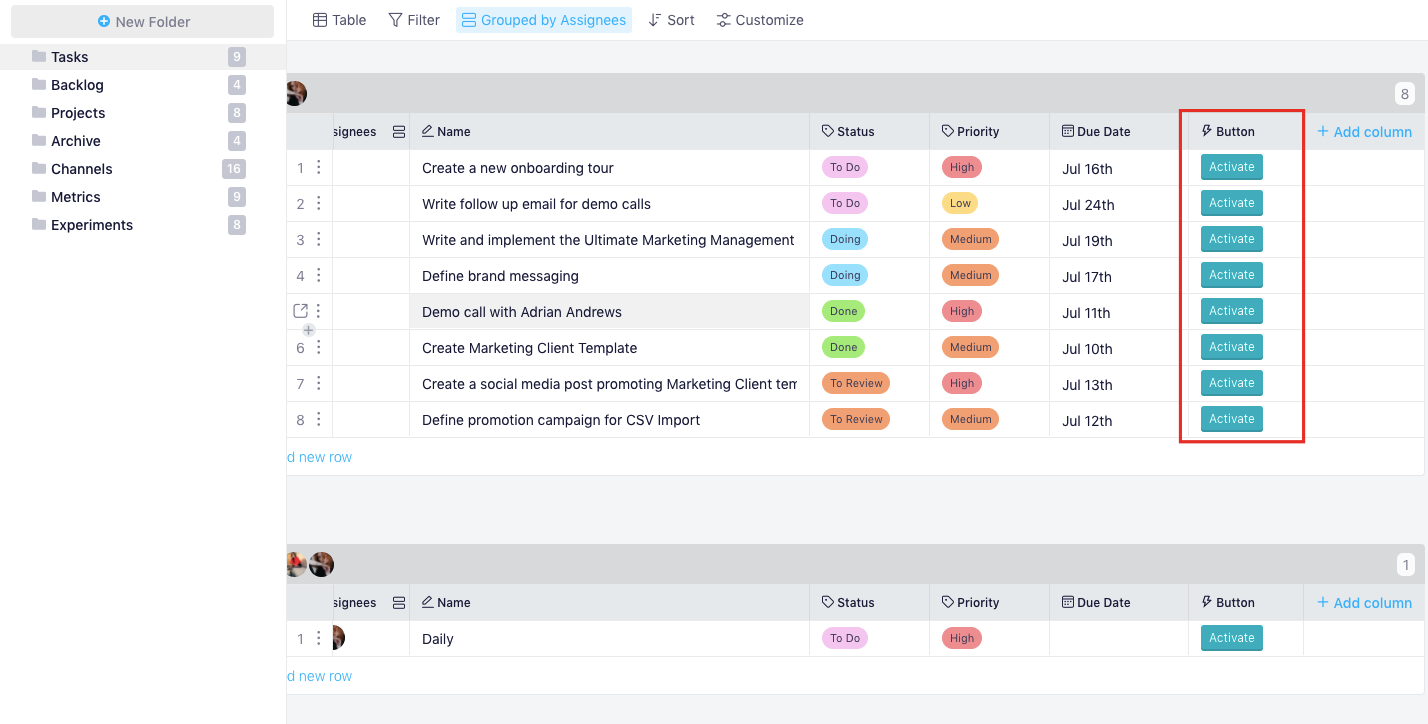Screen dimensions: 1428x724
Task: Click new row link under second group
Action: [x=320, y=676]
